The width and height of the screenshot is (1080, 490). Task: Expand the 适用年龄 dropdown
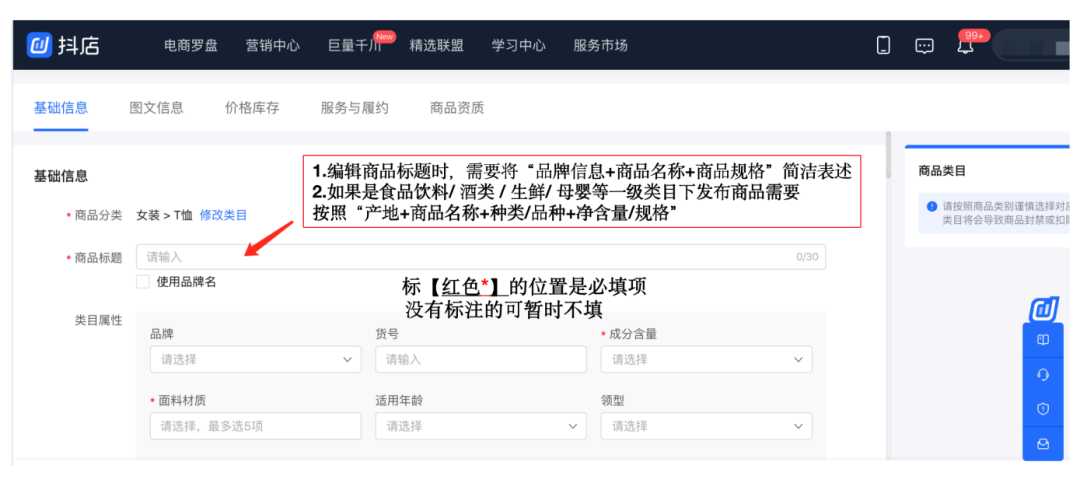pyautogui.click(x=481, y=426)
